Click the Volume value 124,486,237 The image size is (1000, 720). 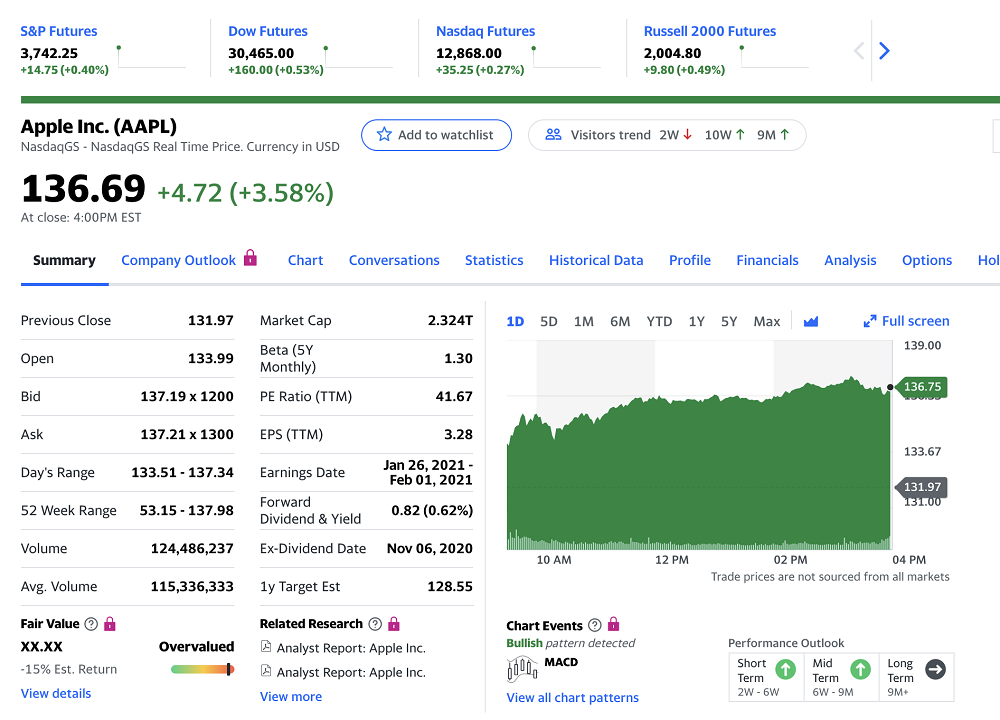[192, 548]
